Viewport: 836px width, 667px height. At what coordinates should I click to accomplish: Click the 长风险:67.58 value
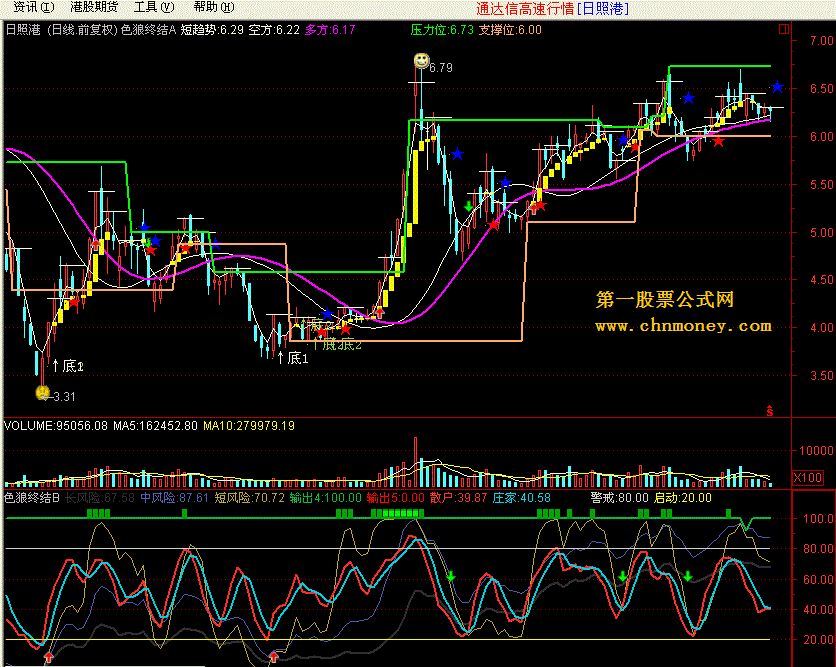[x=100, y=498]
